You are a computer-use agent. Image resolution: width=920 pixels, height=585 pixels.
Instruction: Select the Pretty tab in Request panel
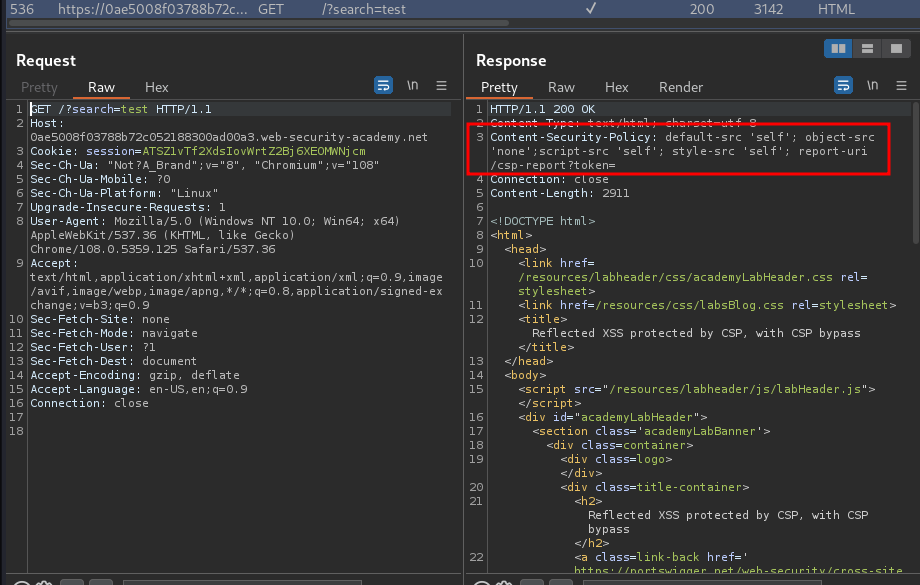click(x=39, y=87)
